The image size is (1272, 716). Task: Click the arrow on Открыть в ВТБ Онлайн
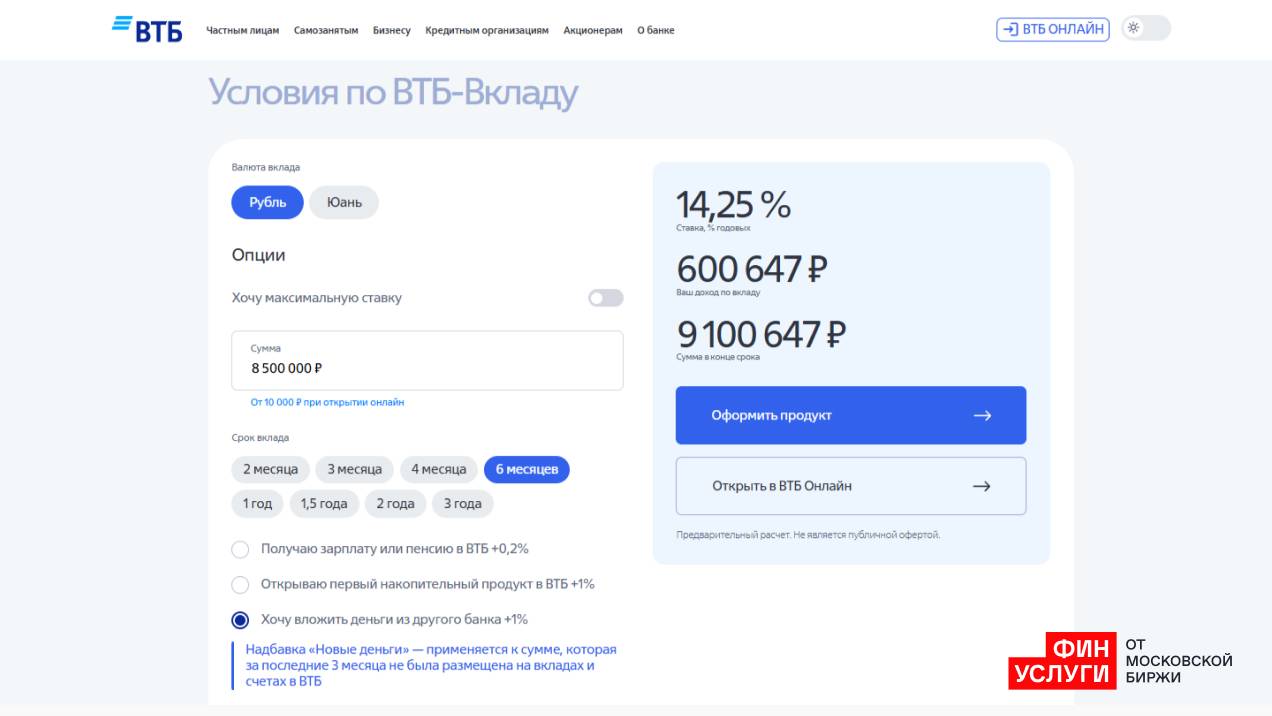[x=981, y=486]
